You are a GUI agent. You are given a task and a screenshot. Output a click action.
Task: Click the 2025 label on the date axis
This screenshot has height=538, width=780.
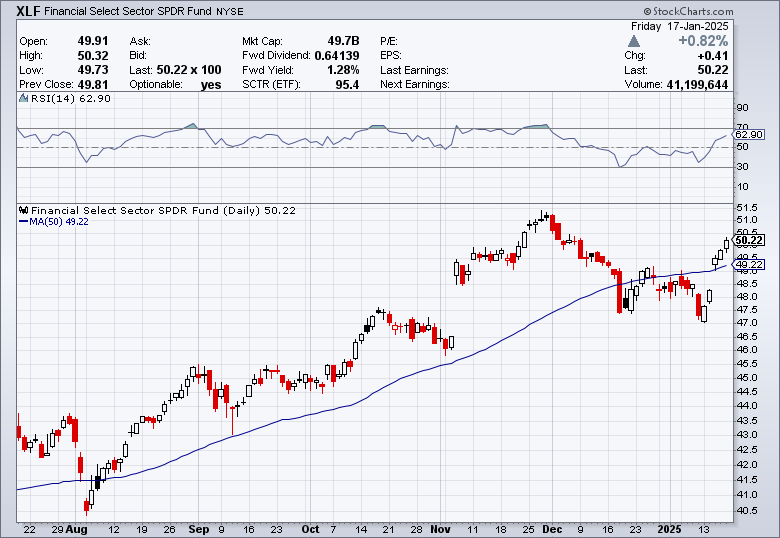click(x=670, y=530)
